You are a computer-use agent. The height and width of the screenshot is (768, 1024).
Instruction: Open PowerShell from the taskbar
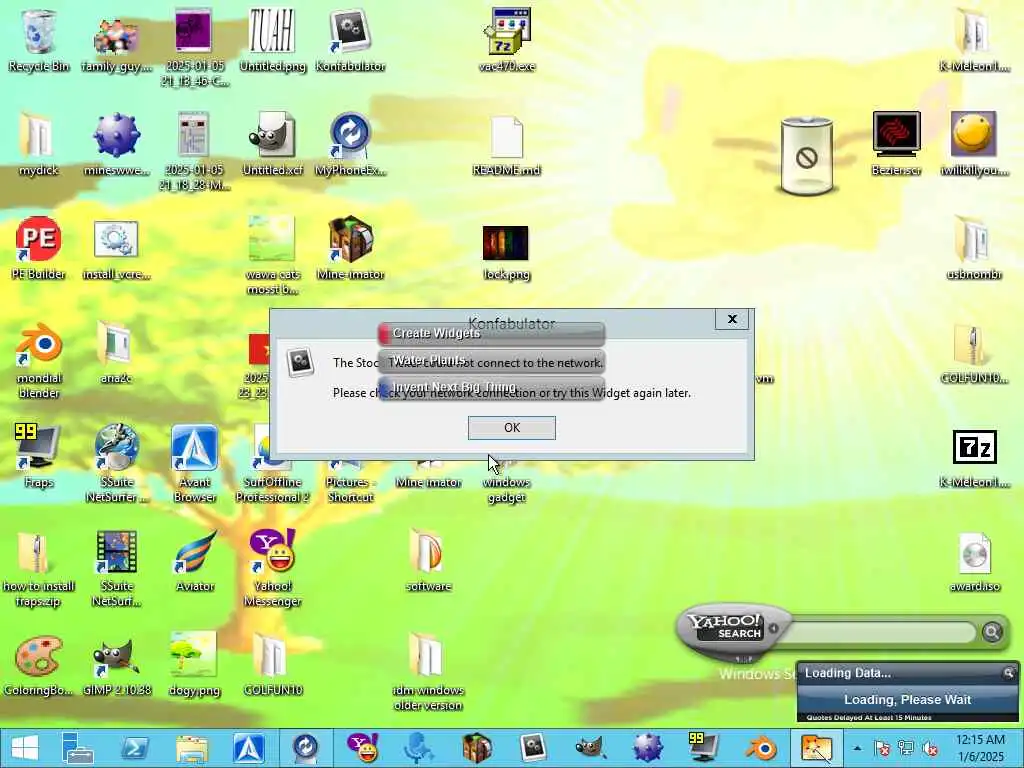[135, 748]
